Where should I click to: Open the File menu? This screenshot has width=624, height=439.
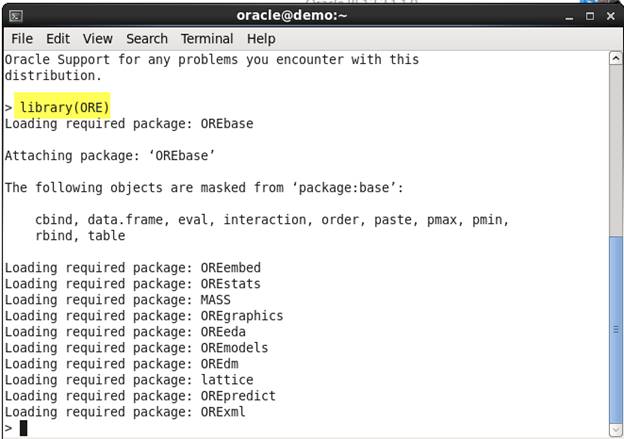click(x=22, y=39)
